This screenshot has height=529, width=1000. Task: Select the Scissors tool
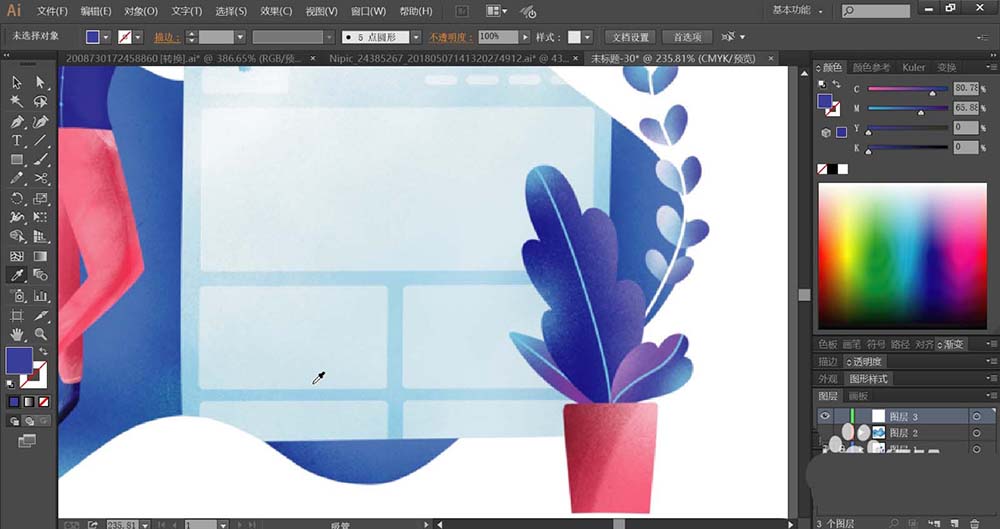(41, 179)
